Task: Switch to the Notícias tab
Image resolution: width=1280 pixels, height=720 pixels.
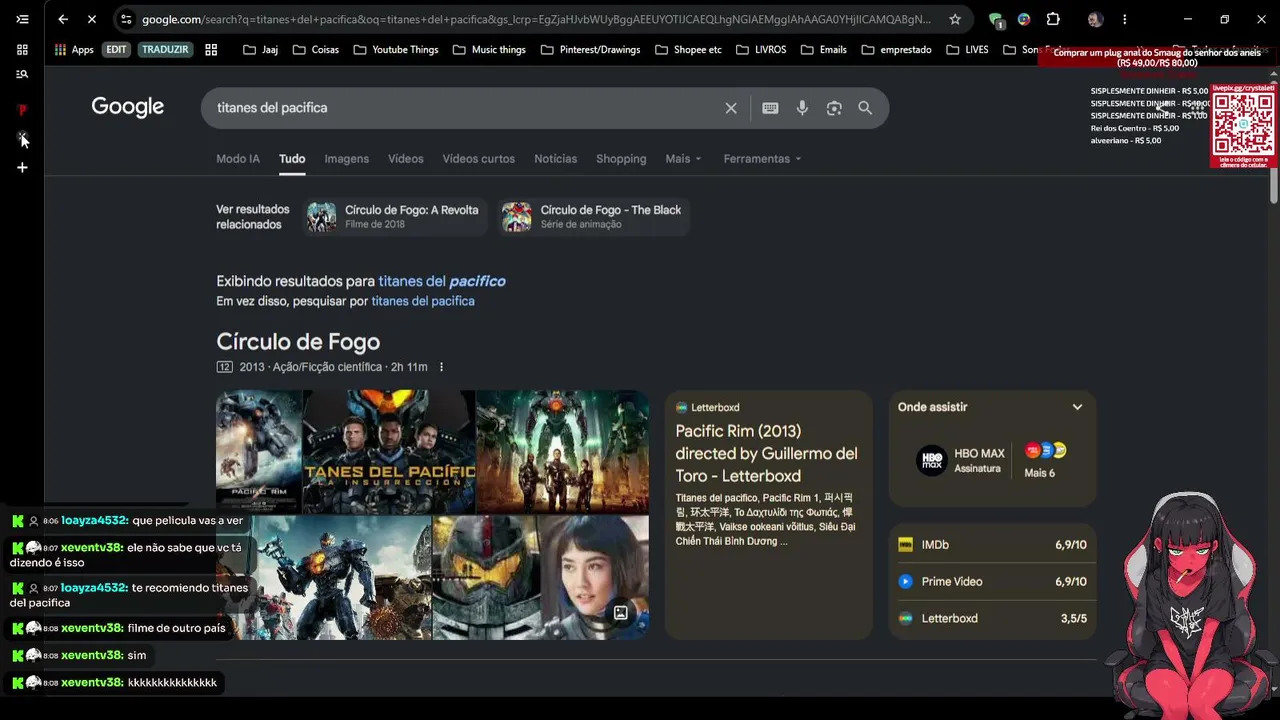Action: 556,159
